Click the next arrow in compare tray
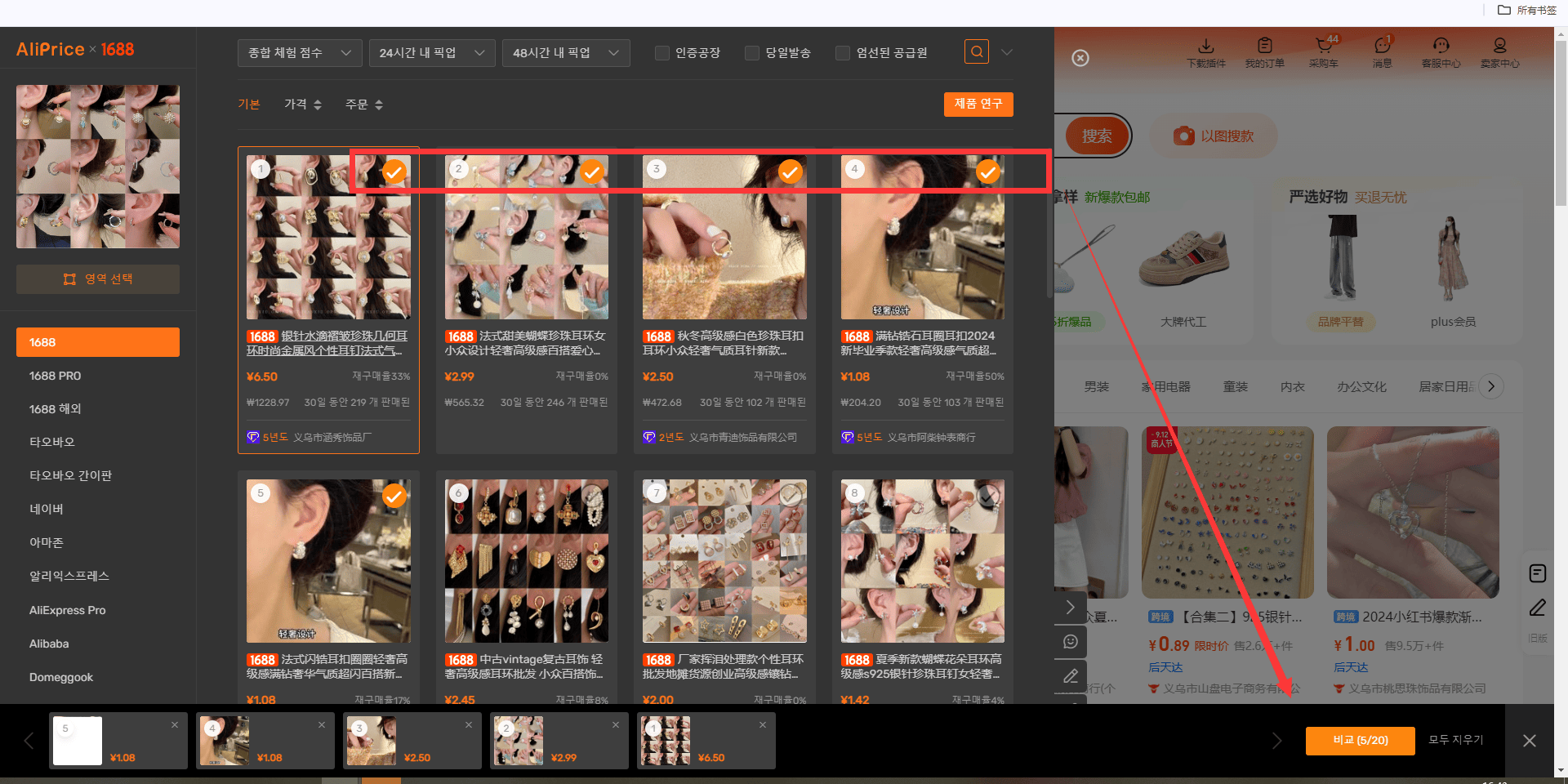Viewport: 1568px width, 784px height. [x=1277, y=741]
